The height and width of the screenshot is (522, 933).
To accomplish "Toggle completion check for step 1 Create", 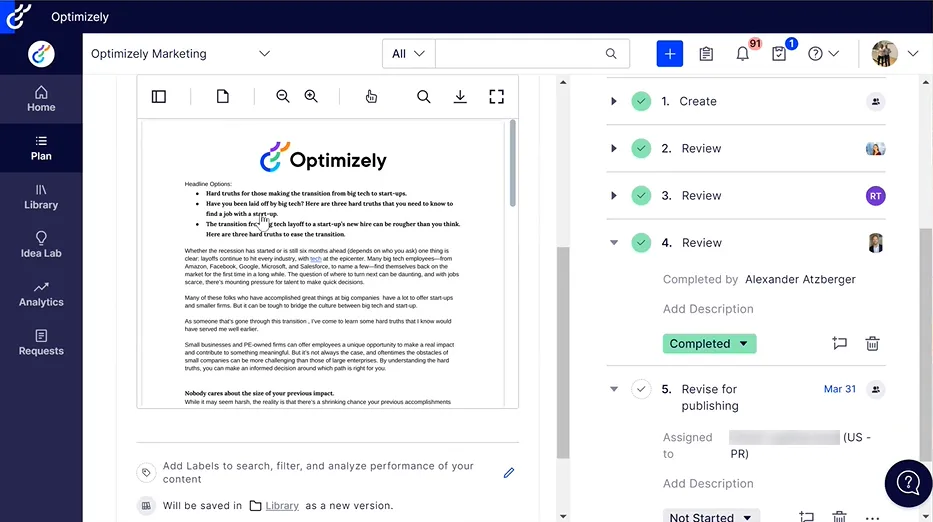I will pyautogui.click(x=641, y=101).
